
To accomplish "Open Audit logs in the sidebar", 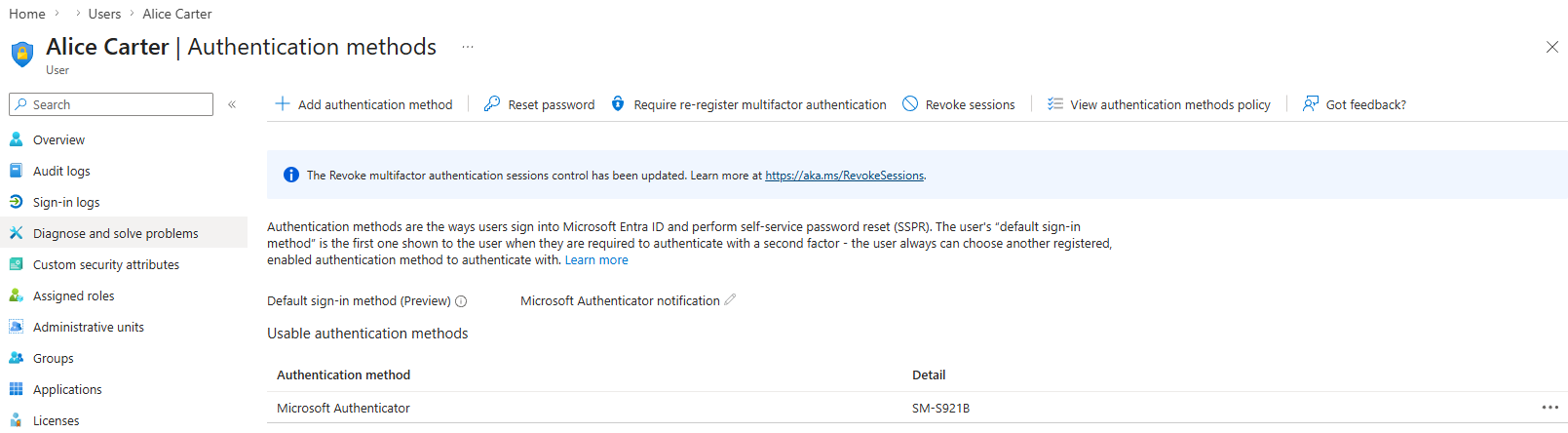I will pos(124,171).
